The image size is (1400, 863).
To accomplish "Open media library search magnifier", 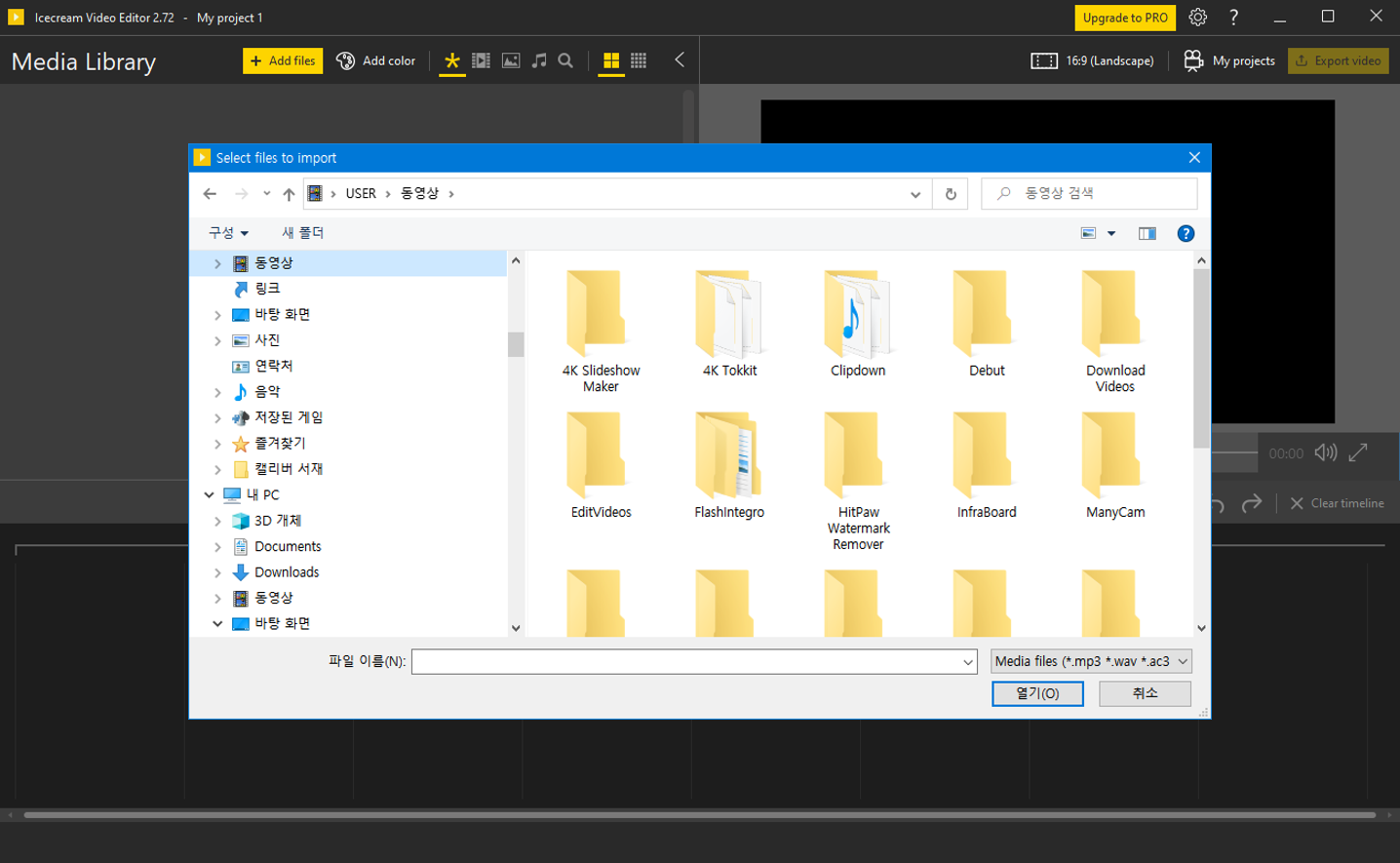I will 565,60.
